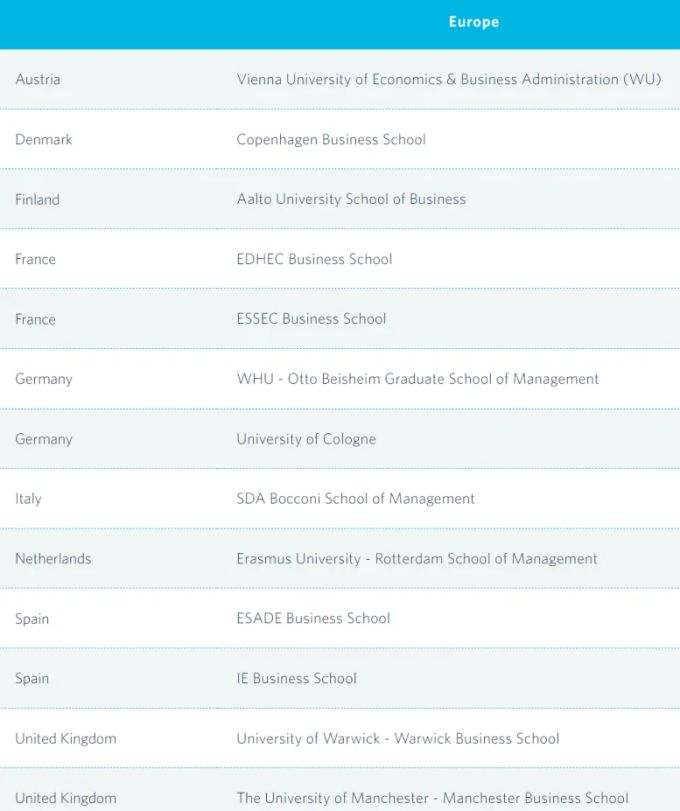The height and width of the screenshot is (811, 680).
Task: Select the Italy country cell
Action: [28, 499]
